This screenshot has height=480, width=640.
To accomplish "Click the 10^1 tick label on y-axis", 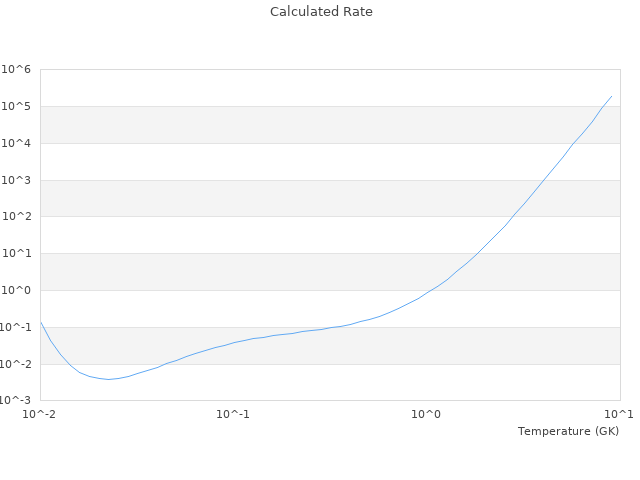I will [x=17, y=253].
